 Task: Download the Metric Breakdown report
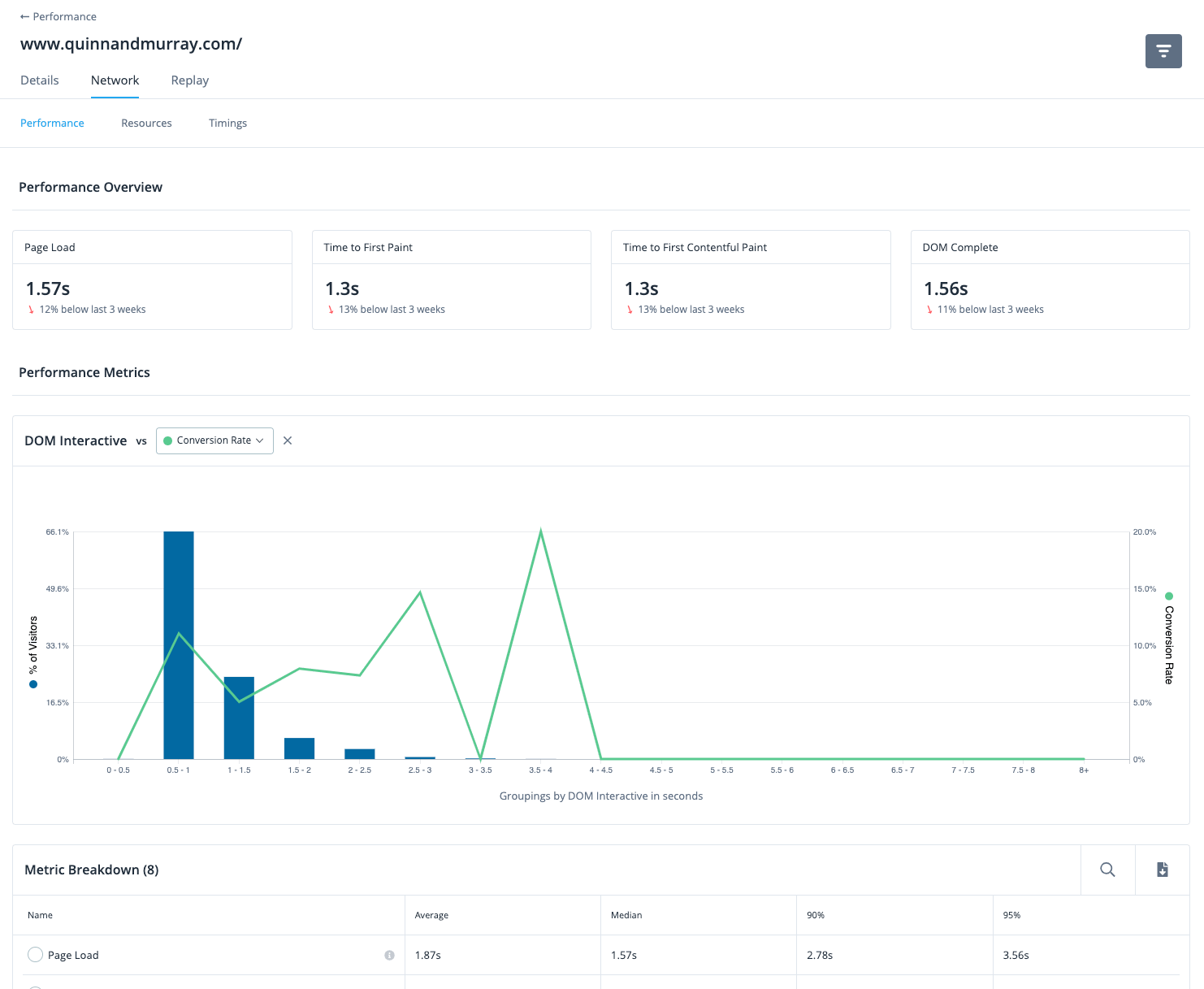point(1162,870)
